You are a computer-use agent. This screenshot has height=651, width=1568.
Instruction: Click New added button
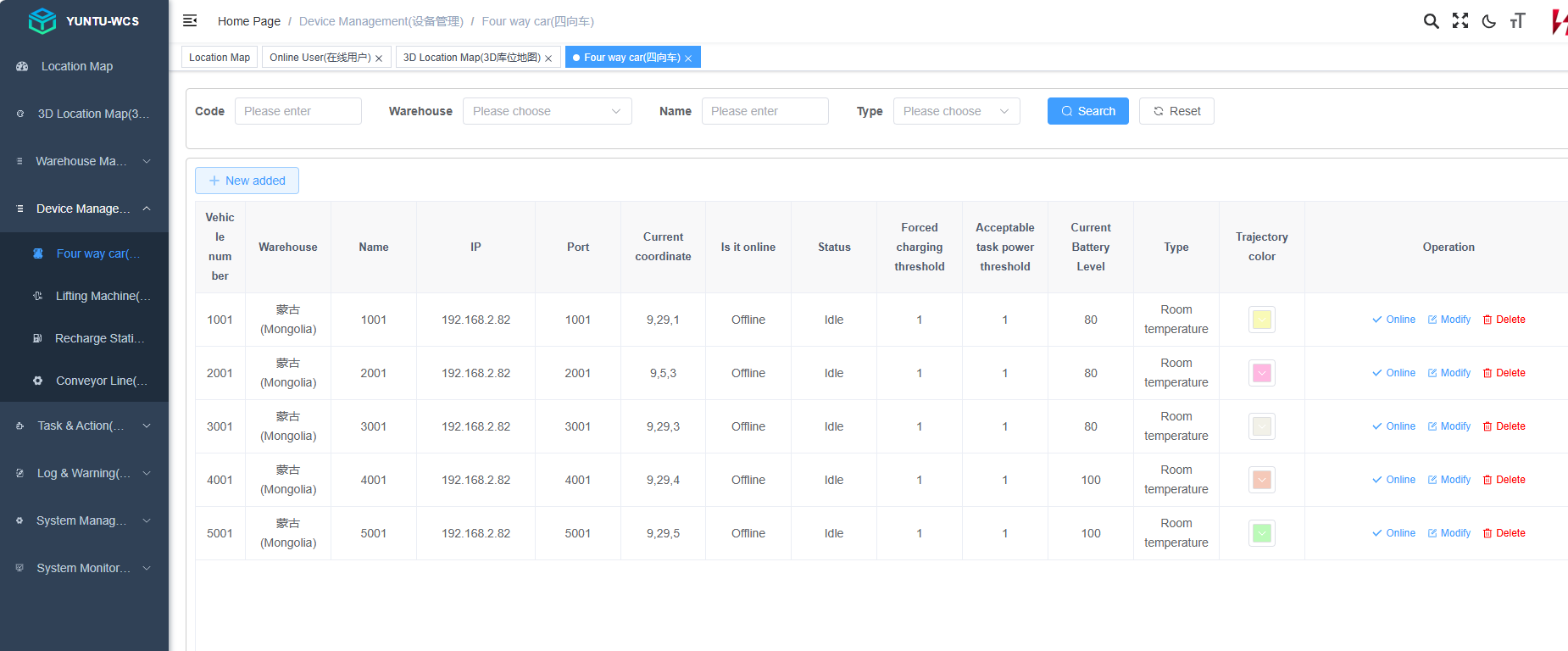(x=247, y=181)
